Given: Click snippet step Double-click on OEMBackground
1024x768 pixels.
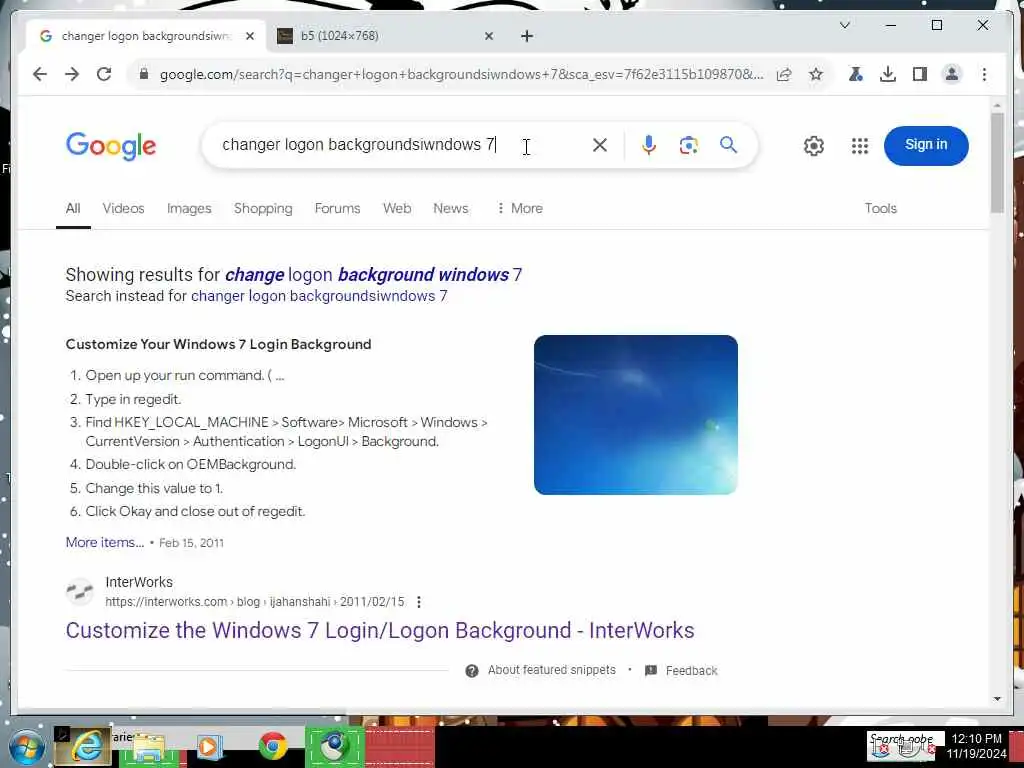Looking at the screenshot, I should tap(191, 465).
